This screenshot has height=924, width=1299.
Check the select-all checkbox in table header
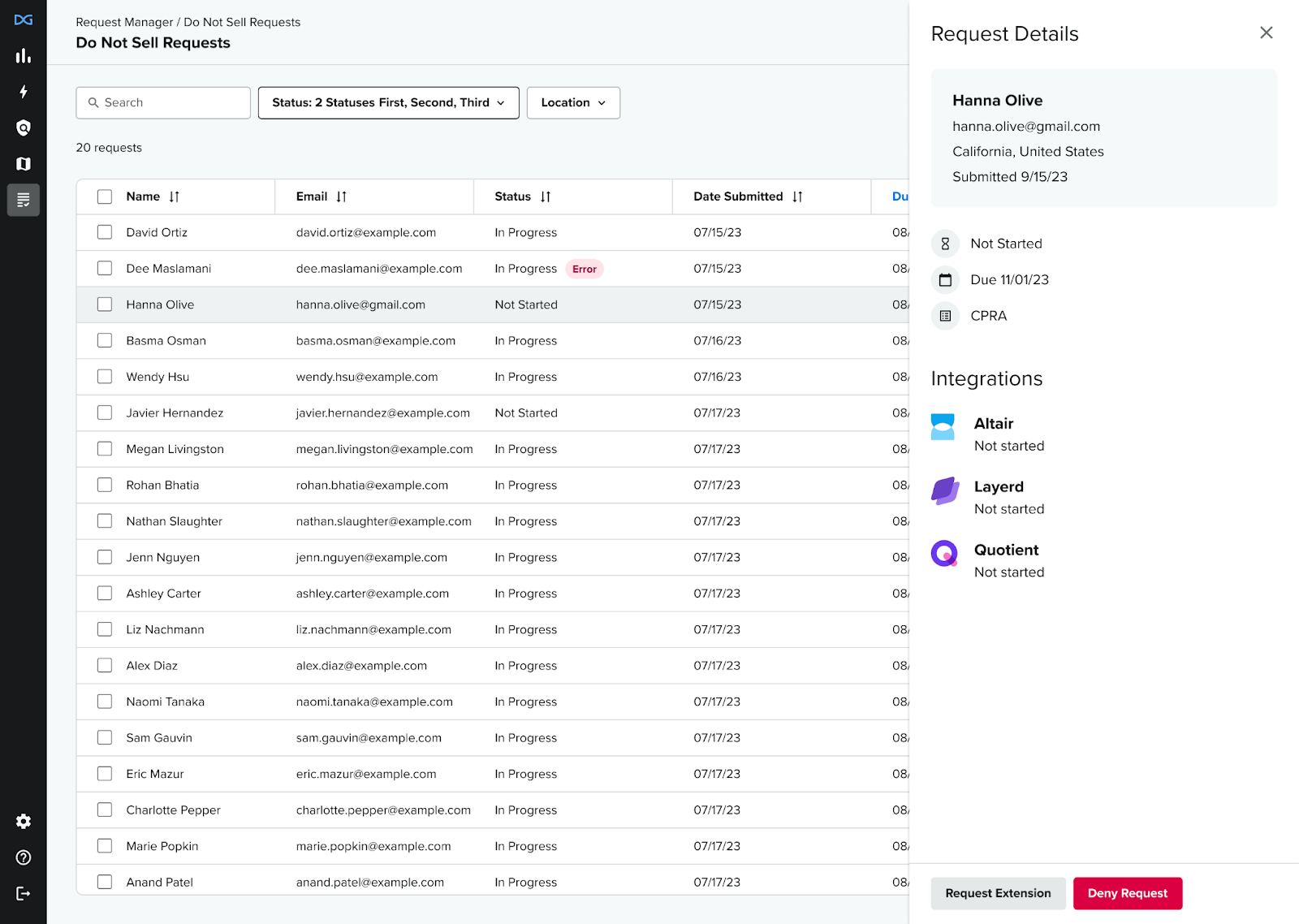104,196
